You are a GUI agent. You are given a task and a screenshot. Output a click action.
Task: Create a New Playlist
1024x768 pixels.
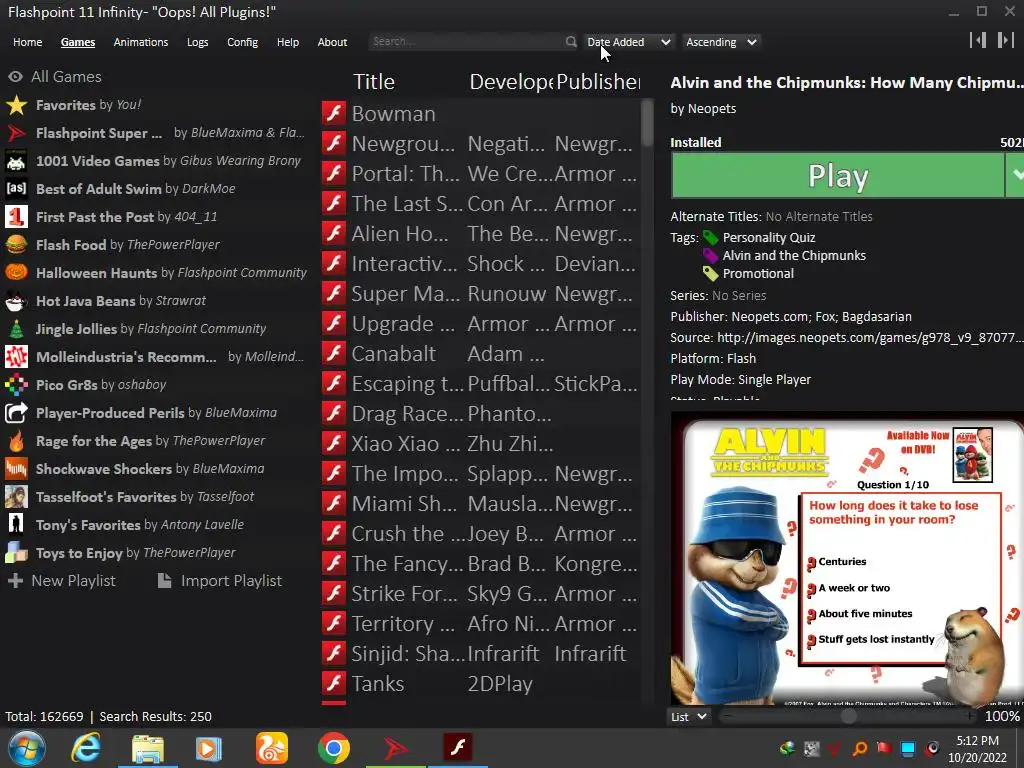click(62, 581)
